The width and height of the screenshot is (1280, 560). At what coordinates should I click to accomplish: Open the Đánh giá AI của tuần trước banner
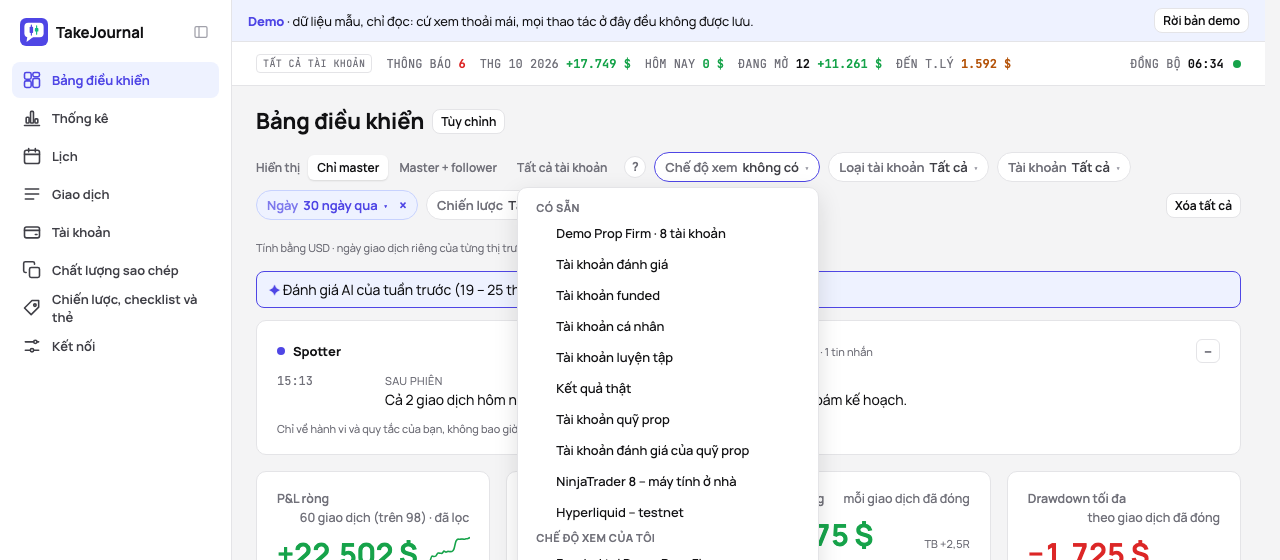[x=748, y=290]
